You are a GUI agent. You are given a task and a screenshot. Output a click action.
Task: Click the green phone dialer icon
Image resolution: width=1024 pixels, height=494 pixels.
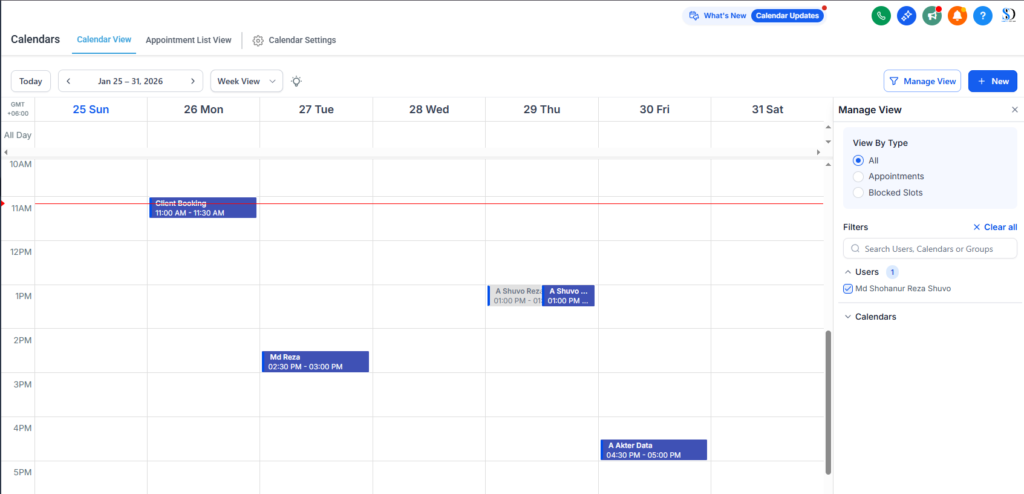point(881,16)
